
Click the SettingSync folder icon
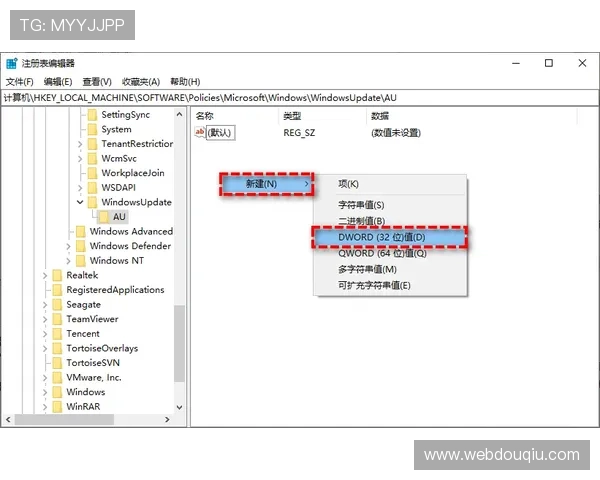(x=92, y=115)
